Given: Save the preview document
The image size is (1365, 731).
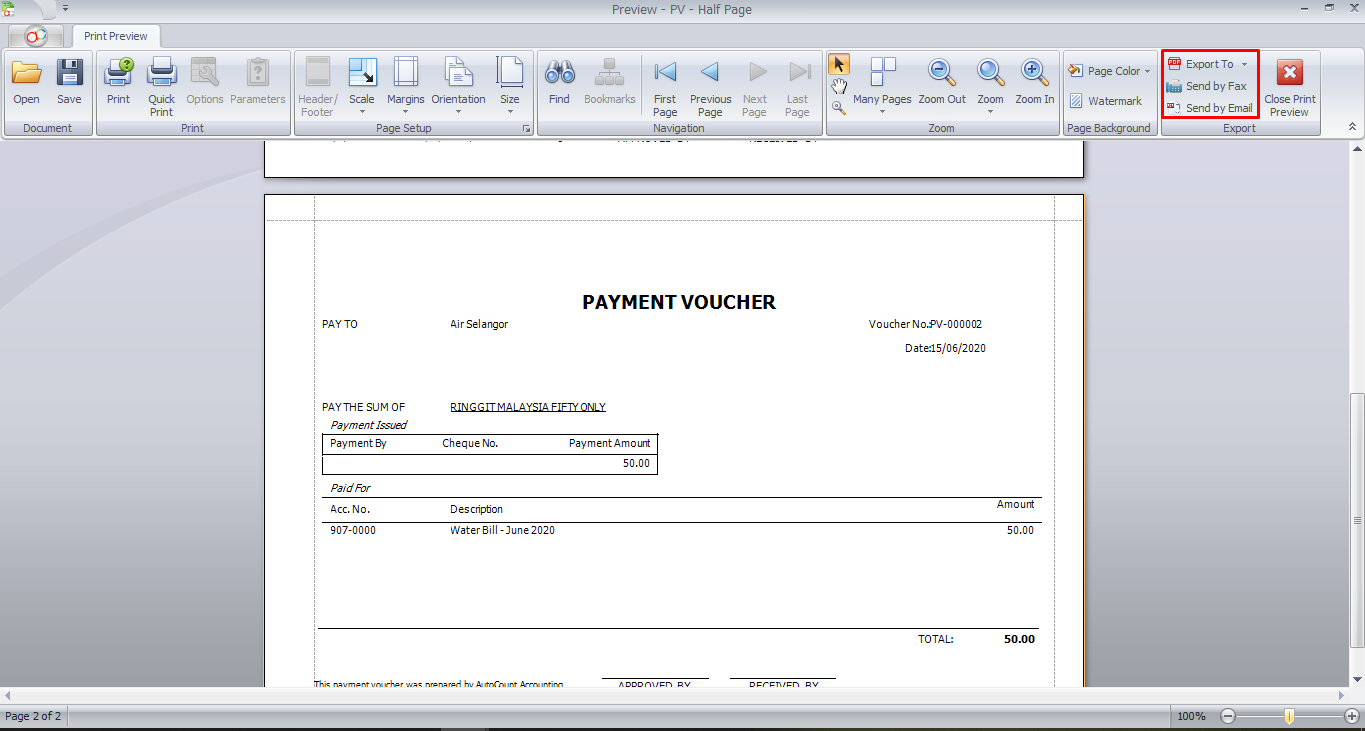Looking at the screenshot, I should 69,82.
